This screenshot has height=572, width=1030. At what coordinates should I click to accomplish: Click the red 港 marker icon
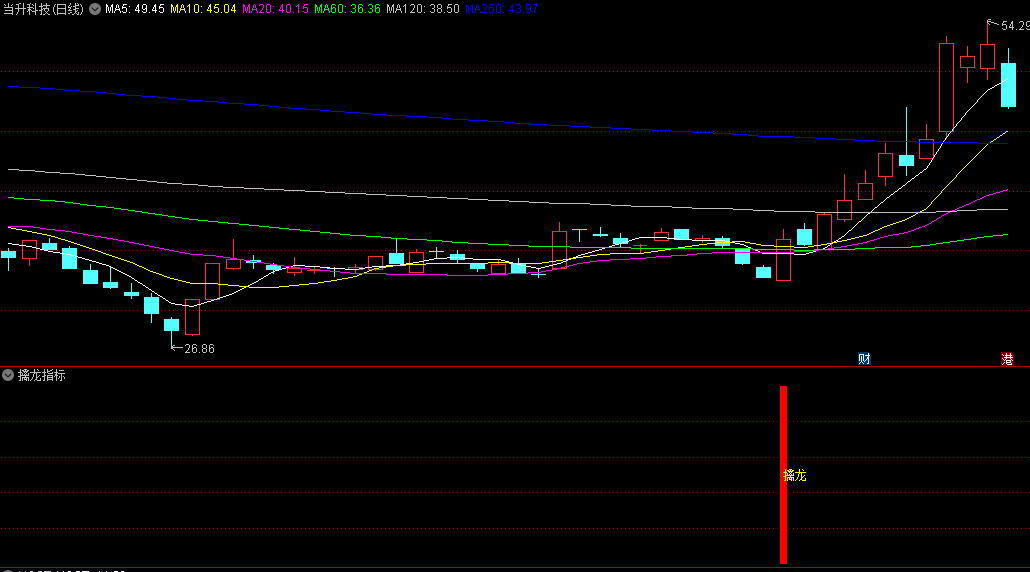(1007, 359)
